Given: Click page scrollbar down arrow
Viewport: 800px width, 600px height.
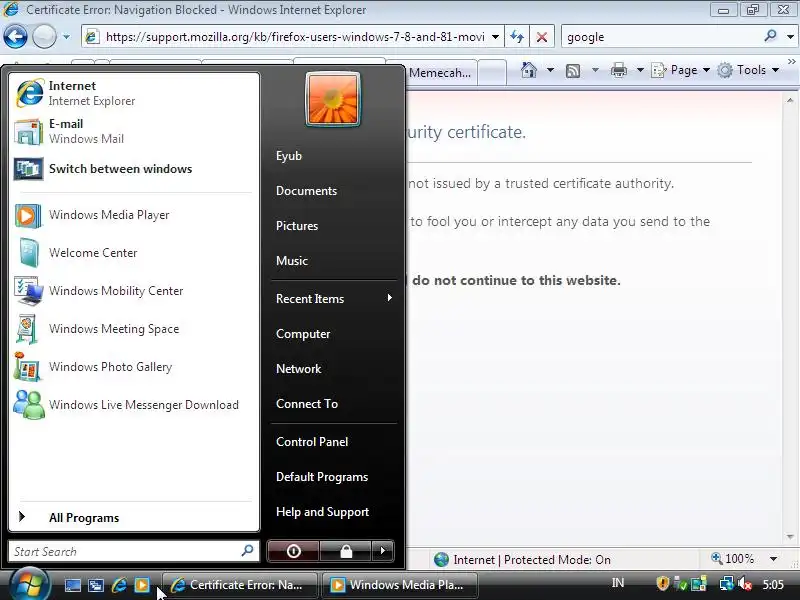Looking at the screenshot, I should click(x=790, y=537).
